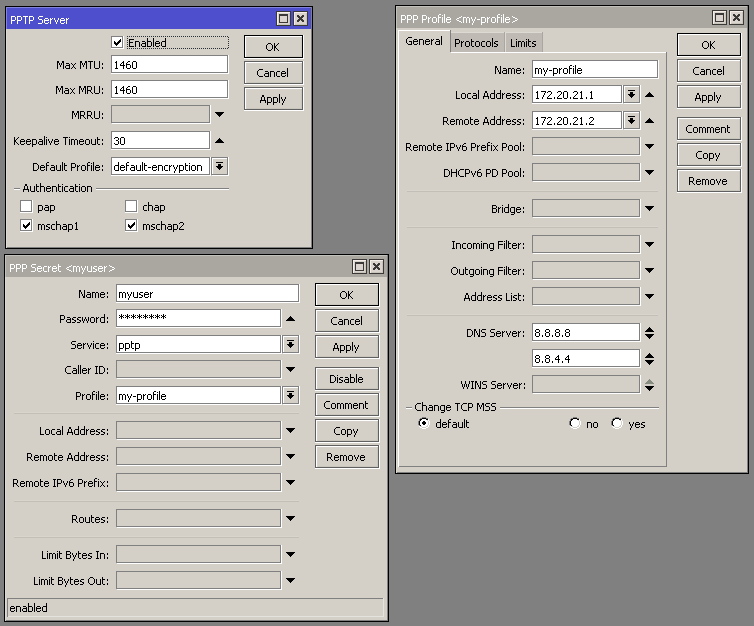Open the Local Address dropdown in PPP Profile
754x626 pixels.
631,95
